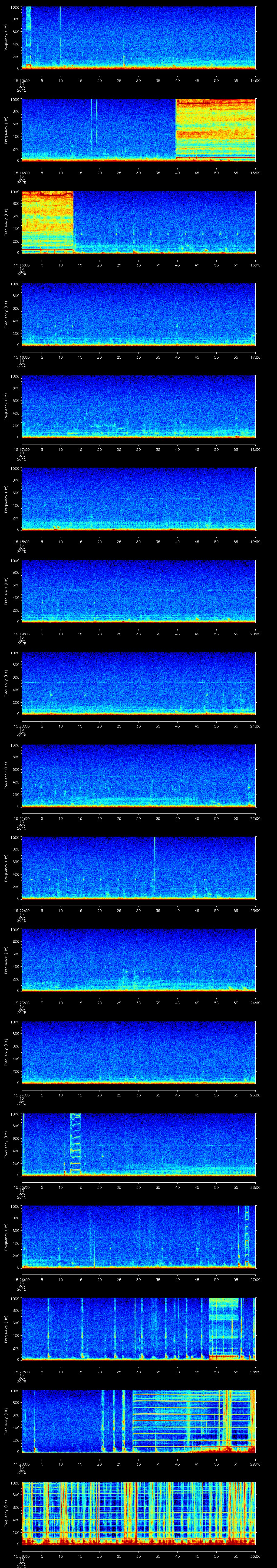Click the 30 second tick label under the 15:20:00 plot

pos(138,726)
